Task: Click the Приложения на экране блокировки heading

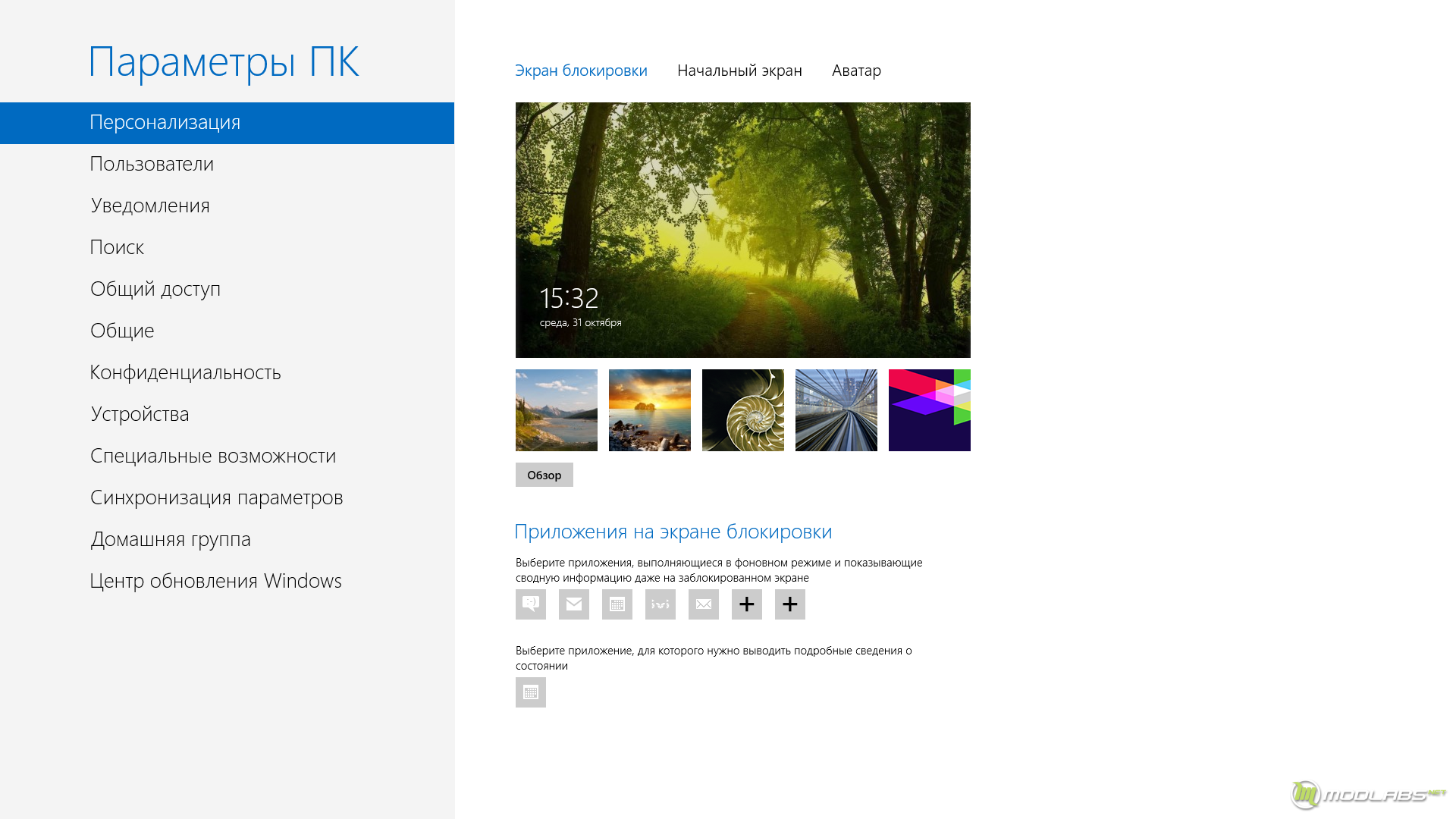Action: tap(673, 532)
